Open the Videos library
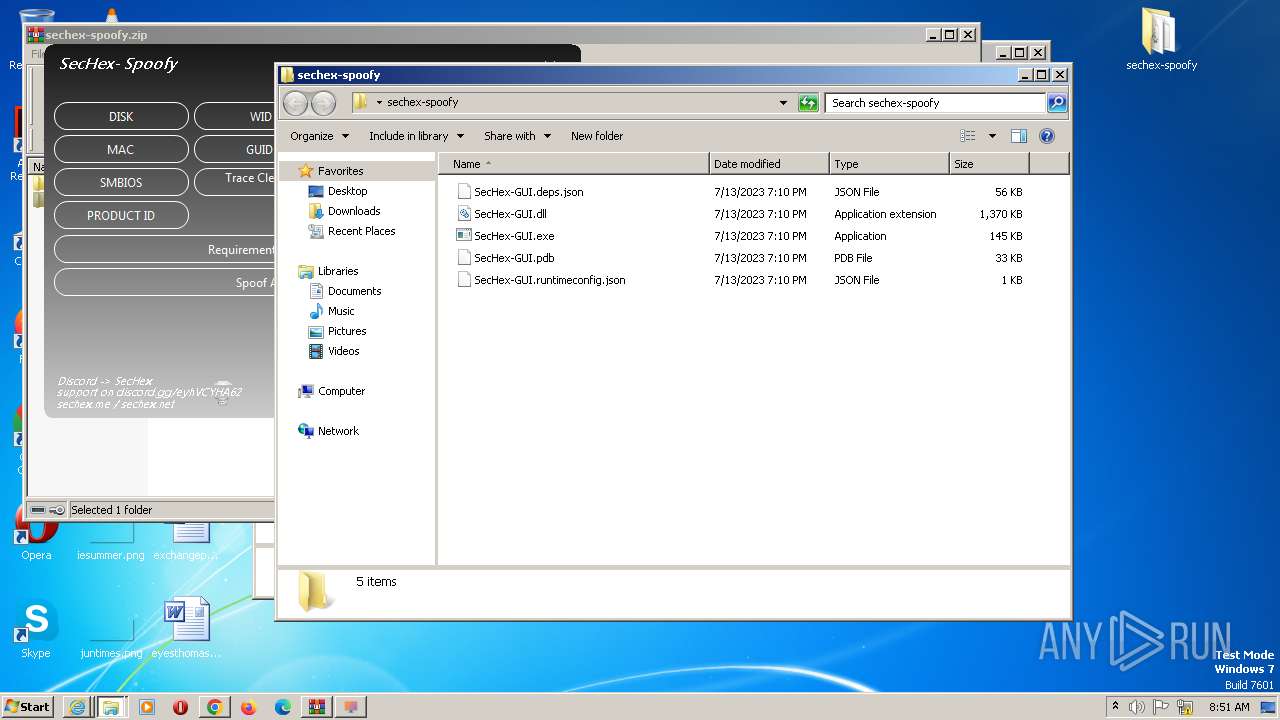This screenshot has width=1280, height=720. point(343,351)
